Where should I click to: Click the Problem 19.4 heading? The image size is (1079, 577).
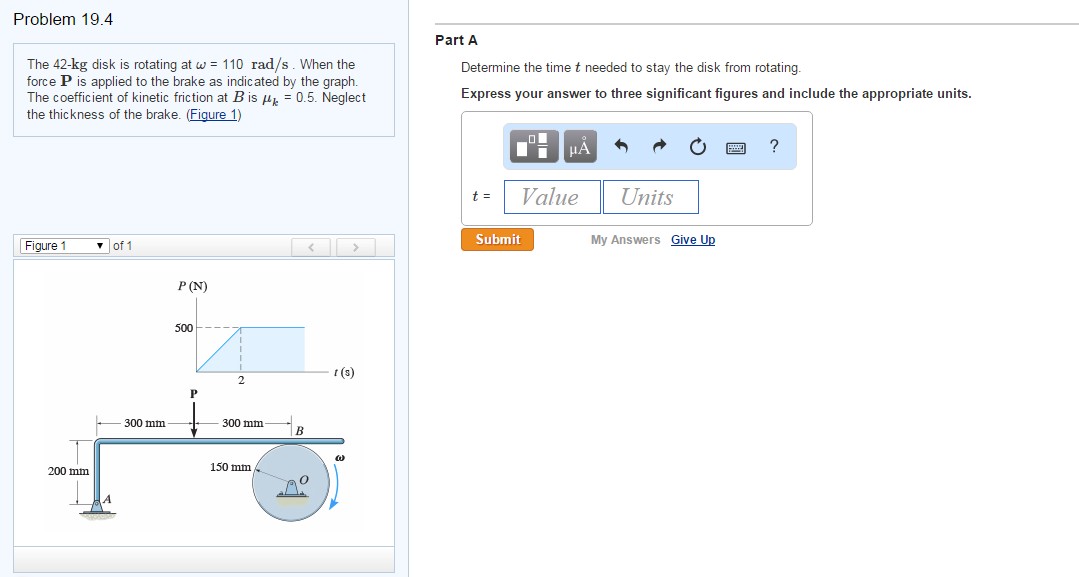[63, 19]
